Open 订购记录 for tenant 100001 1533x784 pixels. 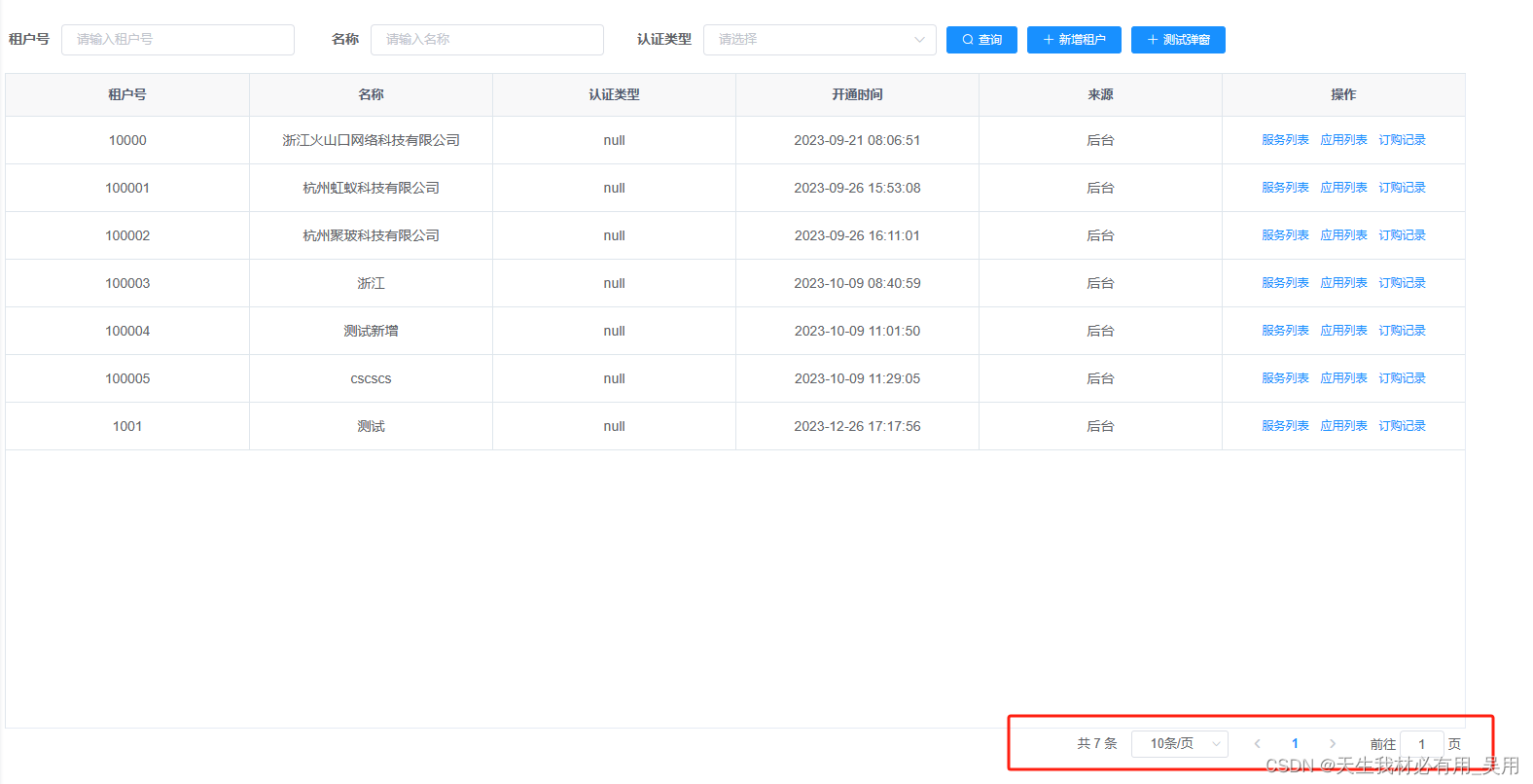(1402, 188)
